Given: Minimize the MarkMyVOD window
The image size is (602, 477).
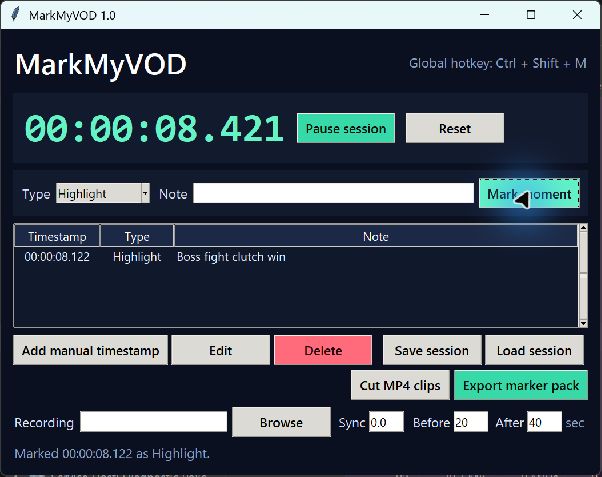Looking at the screenshot, I should click(485, 15).
